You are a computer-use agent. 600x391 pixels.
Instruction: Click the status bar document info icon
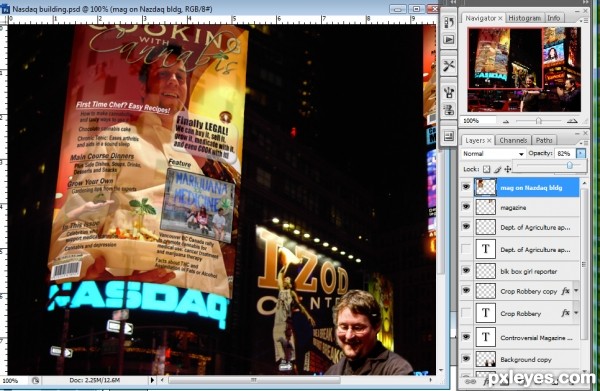click(36, 380)
